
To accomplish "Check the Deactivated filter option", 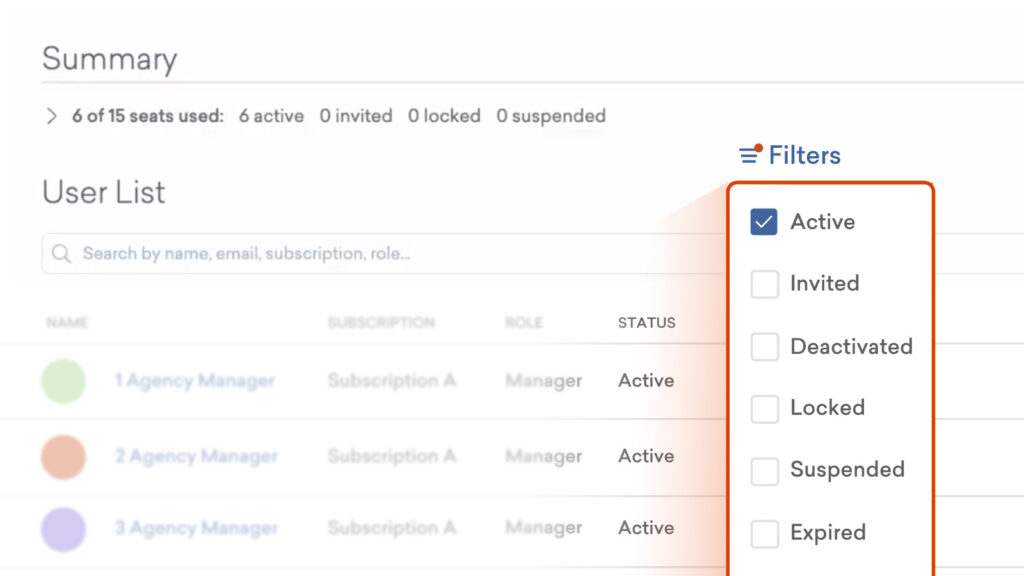I will tap(764, 347).
